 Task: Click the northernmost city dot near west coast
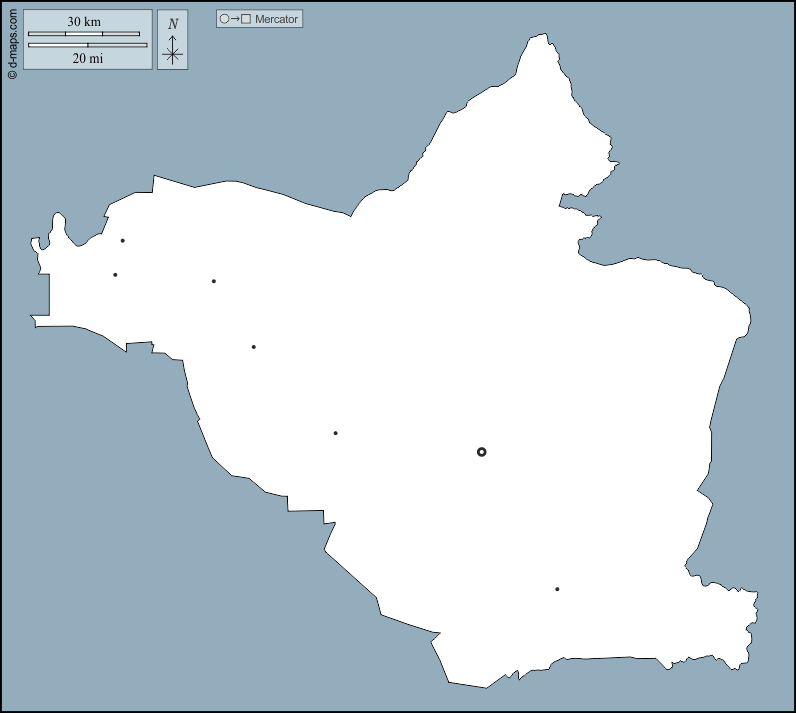123,240
